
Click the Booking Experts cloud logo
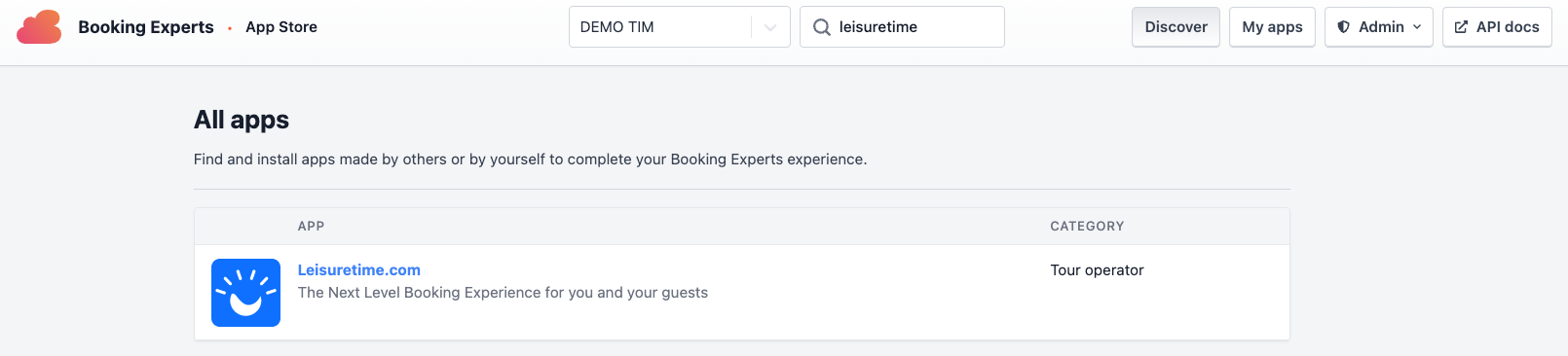(39, 27)
